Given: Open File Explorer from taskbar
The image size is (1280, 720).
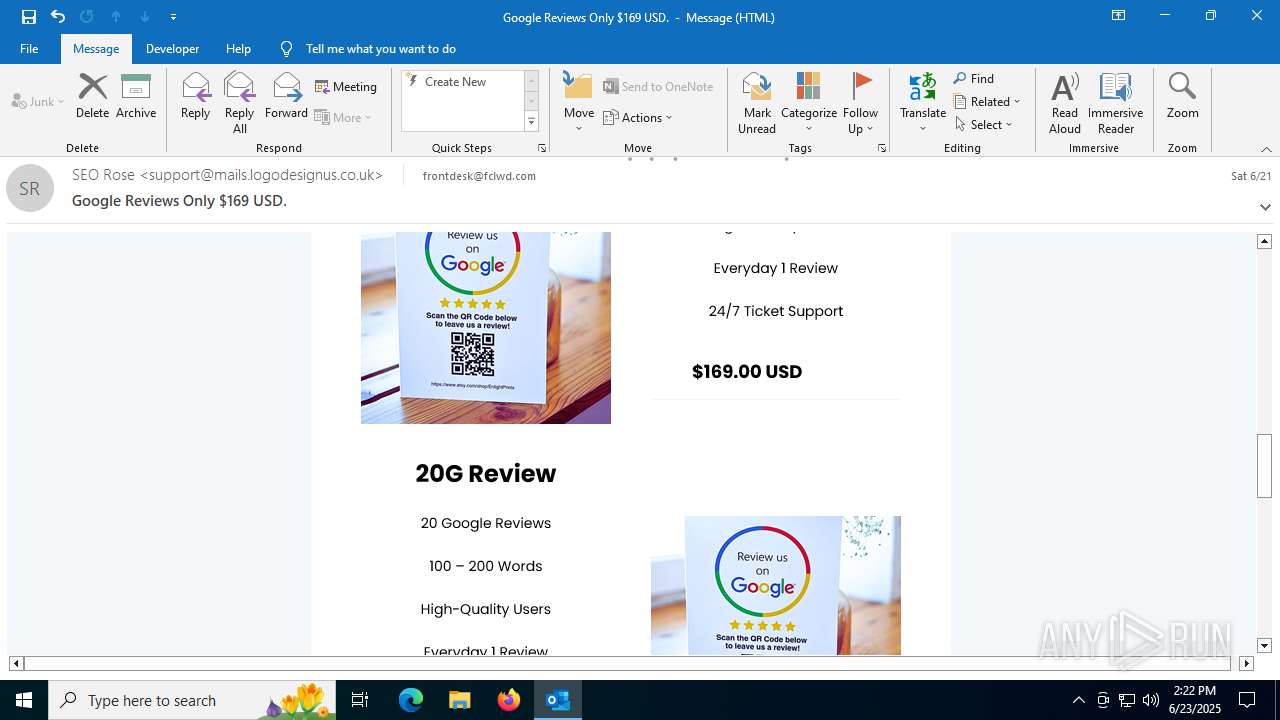Looking at the screenshot, I should (x=459, y=700).
